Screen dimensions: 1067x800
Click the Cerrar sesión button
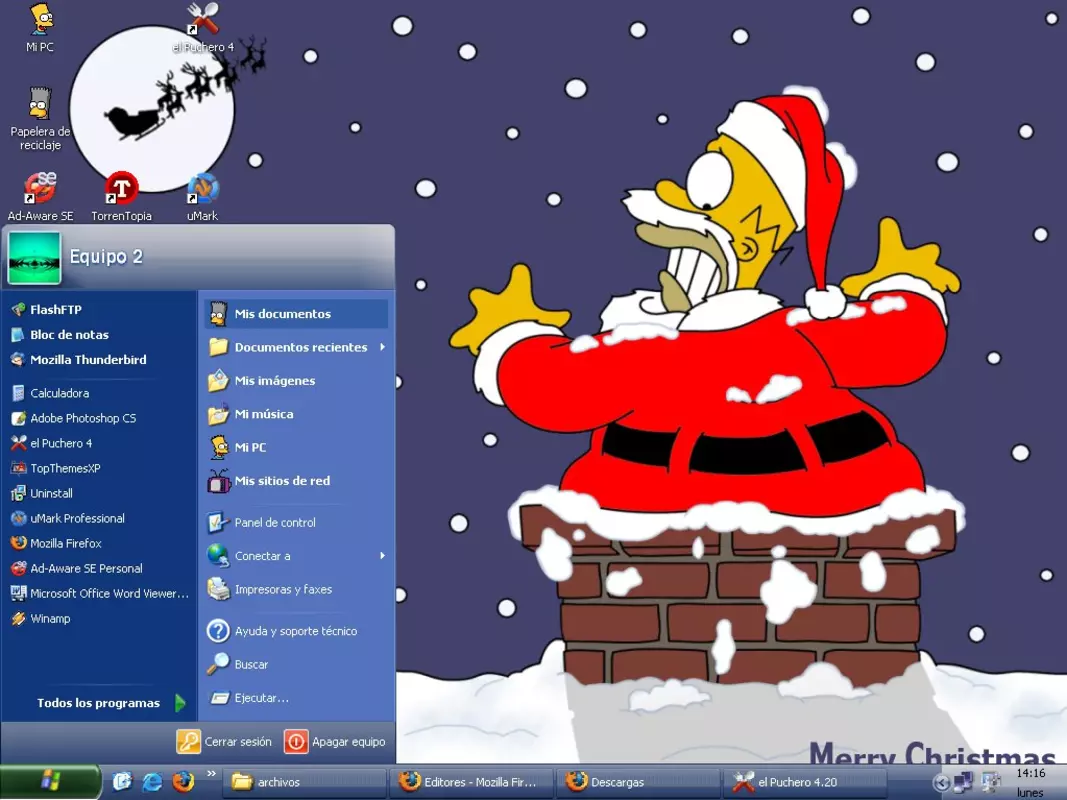coord(224,741)
